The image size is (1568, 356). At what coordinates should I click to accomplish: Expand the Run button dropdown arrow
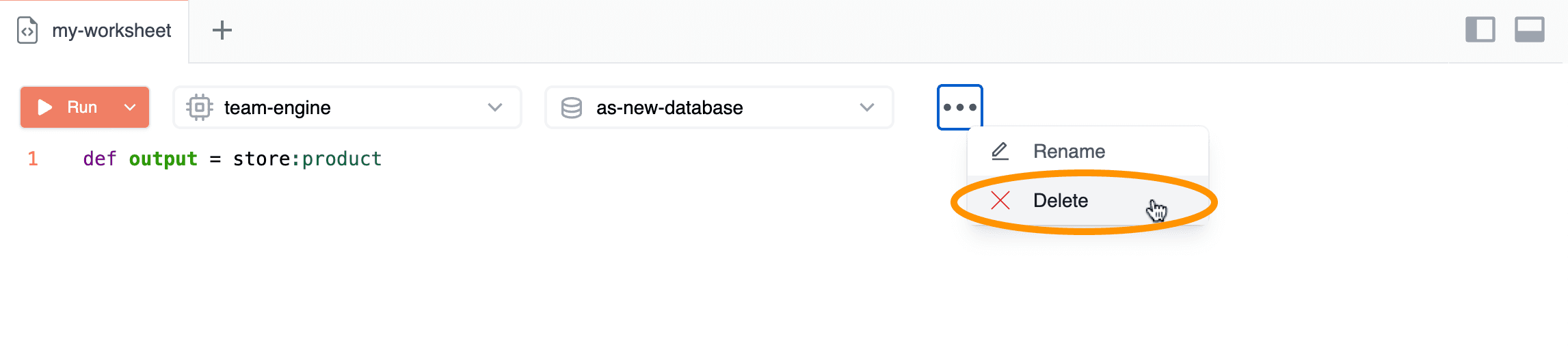[x=130, y=107]
